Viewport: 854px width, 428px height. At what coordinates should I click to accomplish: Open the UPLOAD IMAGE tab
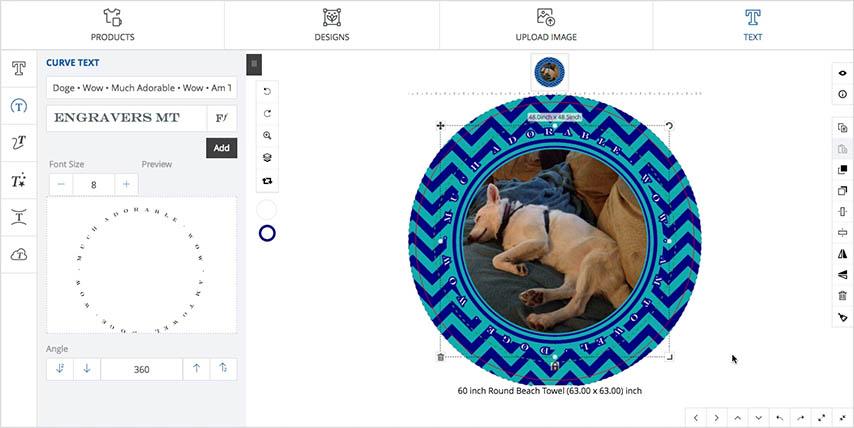click(546, 25)
